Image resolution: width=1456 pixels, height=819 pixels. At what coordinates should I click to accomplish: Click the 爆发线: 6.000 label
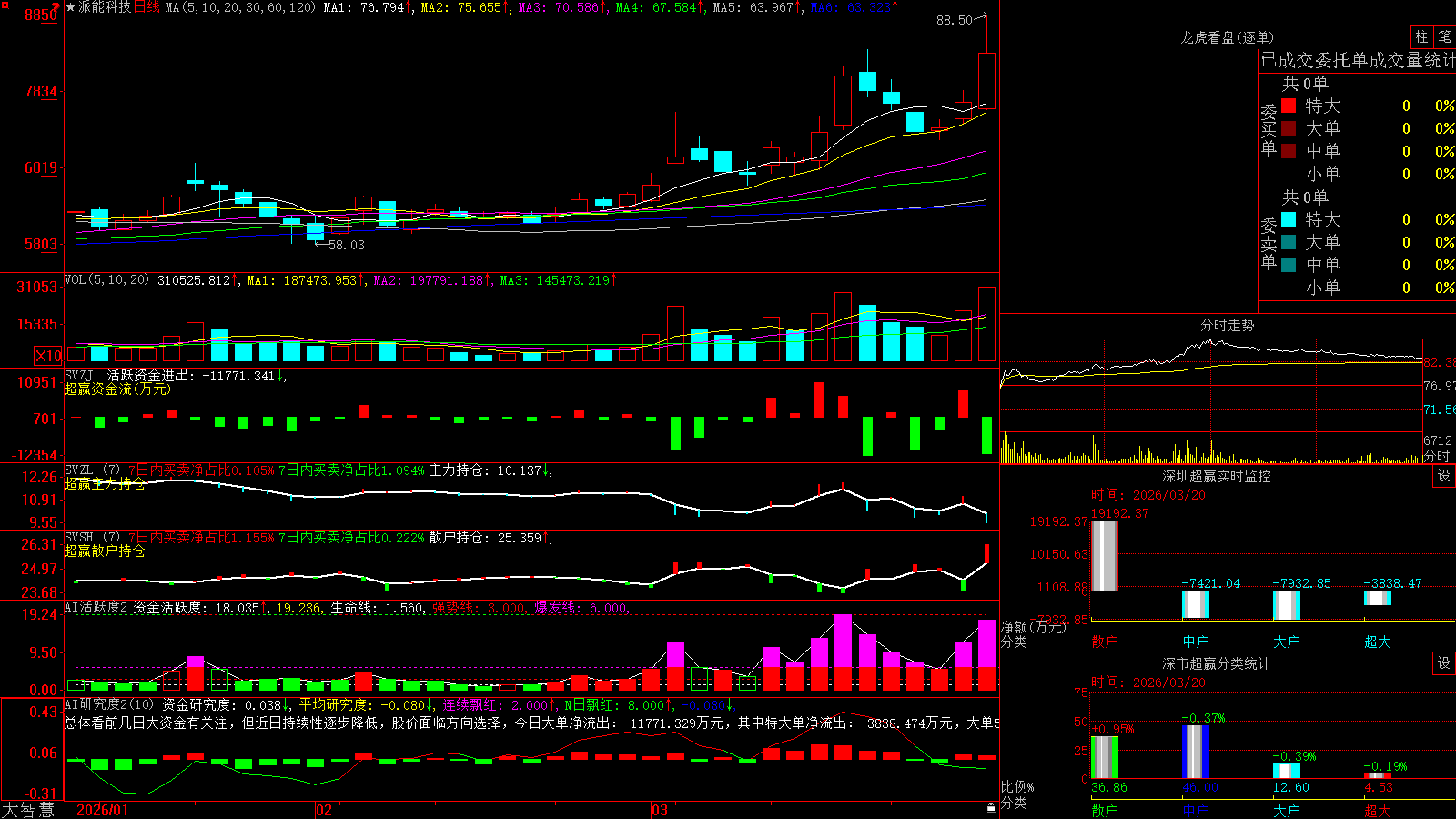[x=581, y=607]
